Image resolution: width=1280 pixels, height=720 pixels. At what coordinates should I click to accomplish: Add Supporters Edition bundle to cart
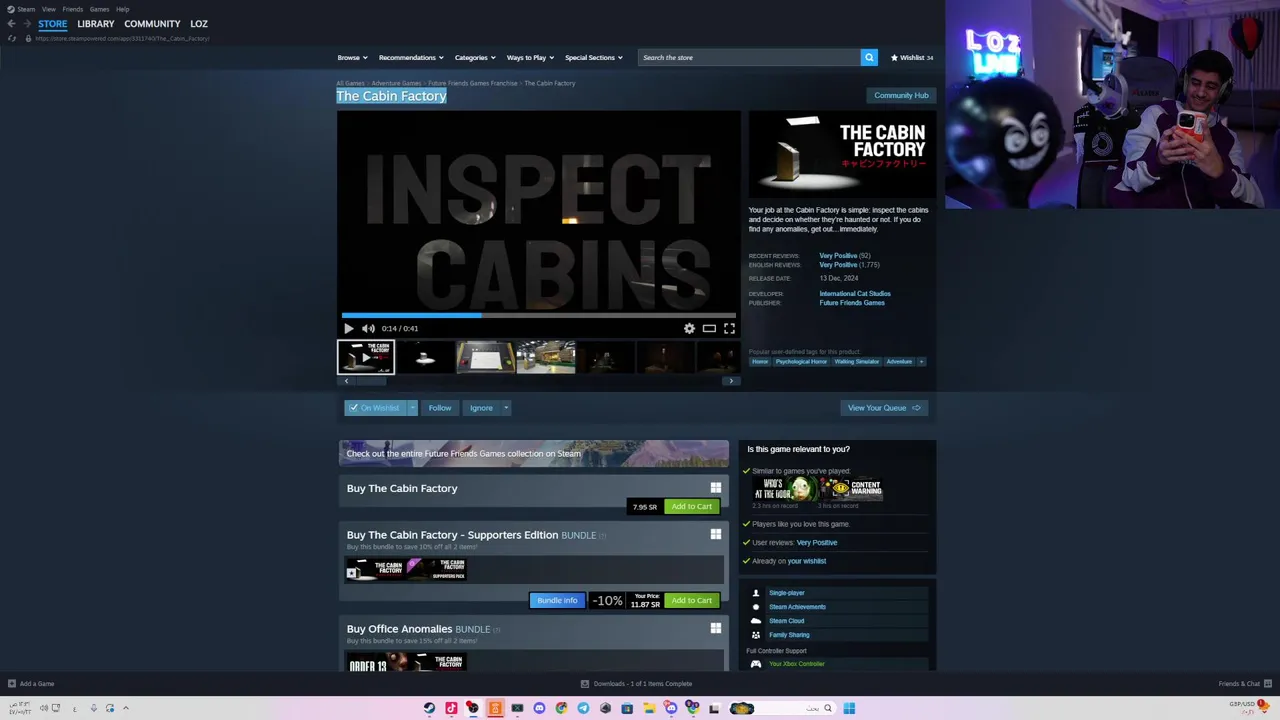tap(692, 600)
